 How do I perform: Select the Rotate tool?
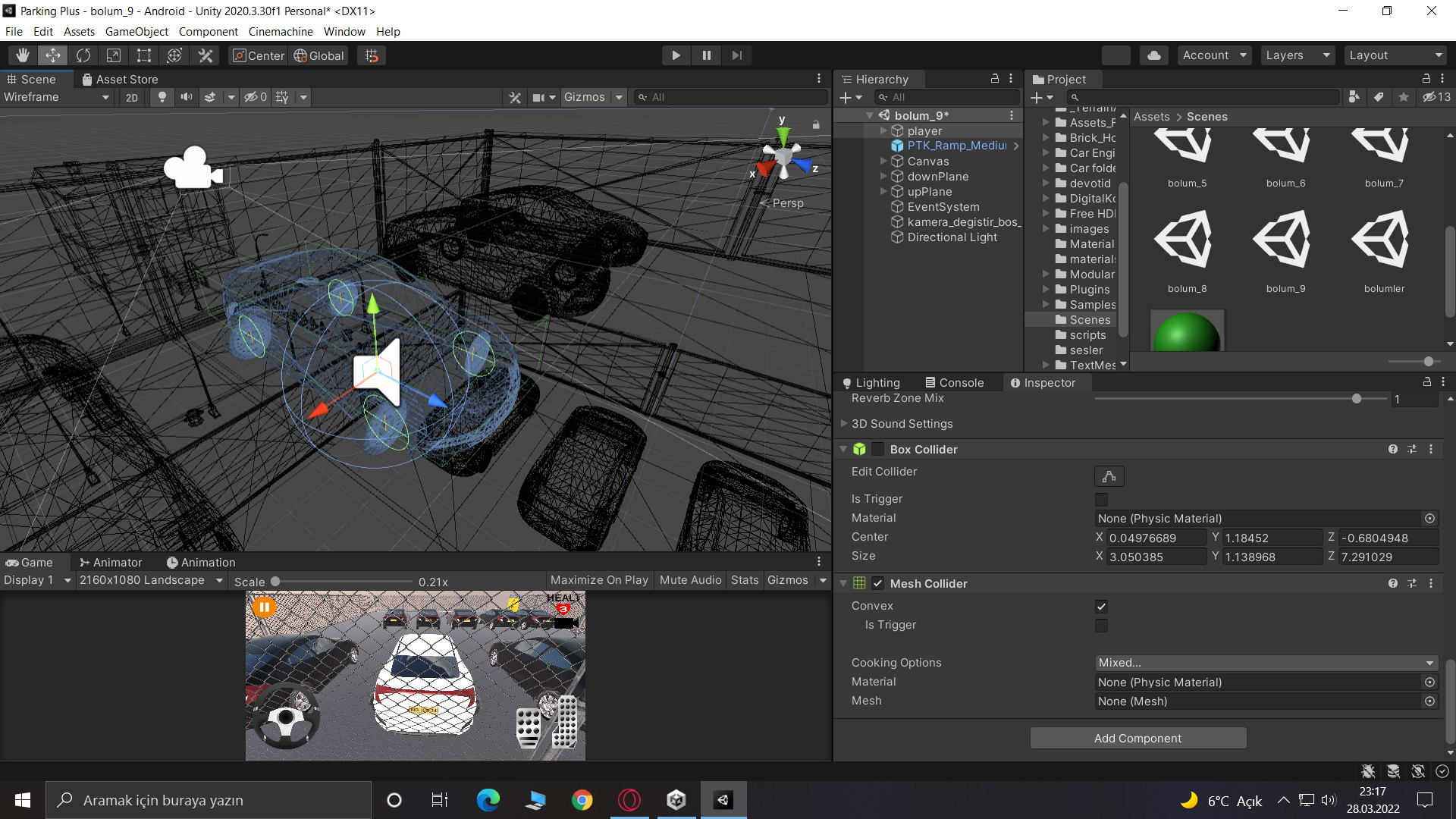(x=83, y=55)
